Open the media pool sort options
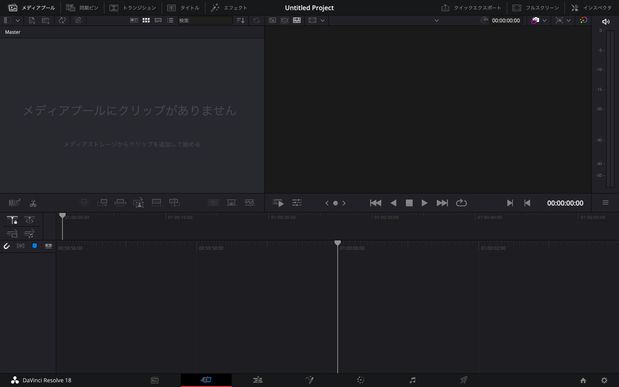 240,20
